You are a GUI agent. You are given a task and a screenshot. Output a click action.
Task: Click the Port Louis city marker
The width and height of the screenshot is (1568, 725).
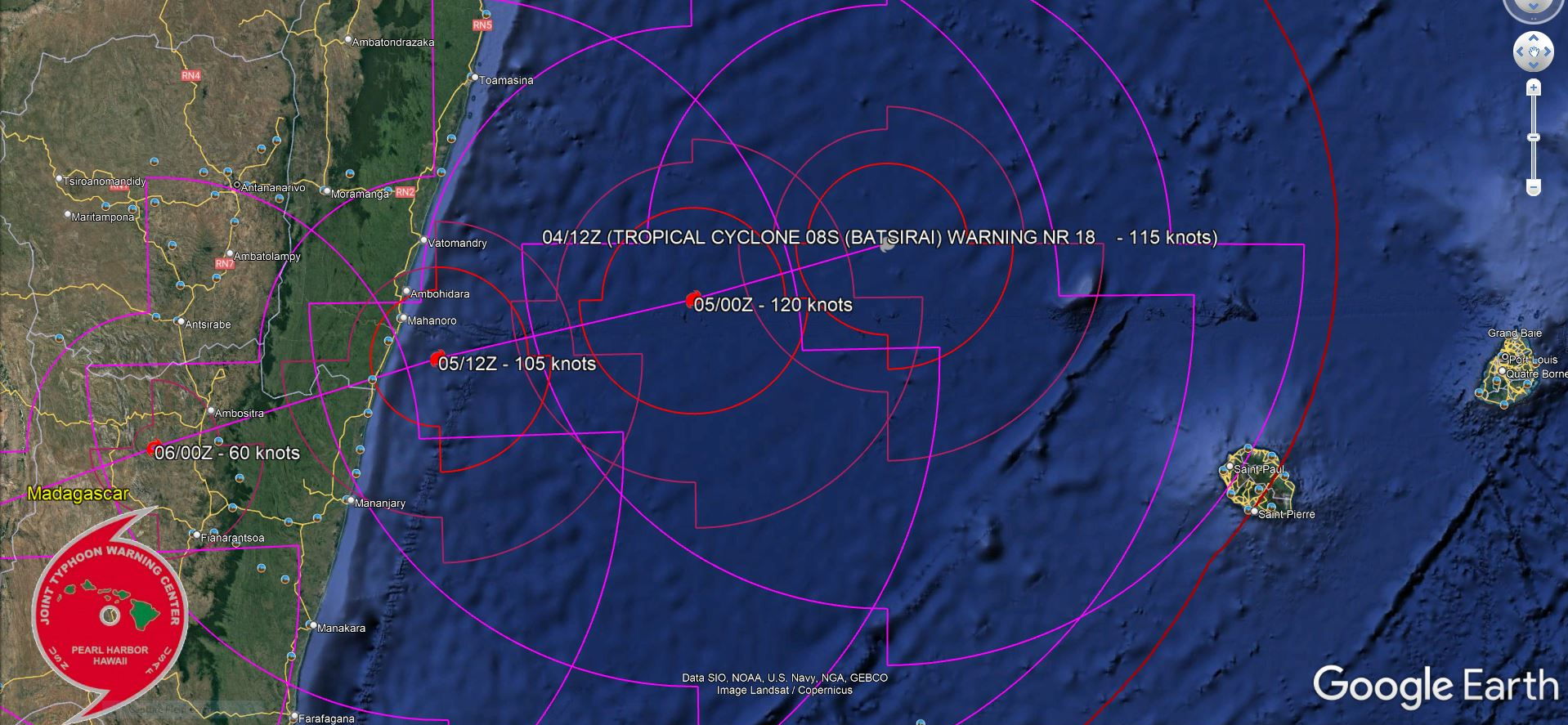point(1505,358)
